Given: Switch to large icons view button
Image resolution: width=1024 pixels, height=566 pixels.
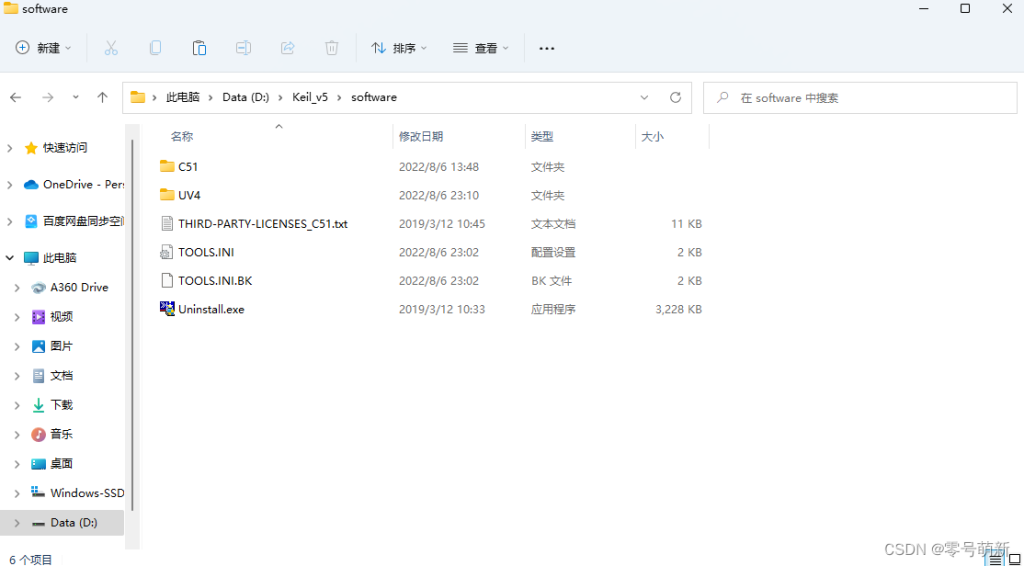Looking at the screenshot, I should [x=1014, y=559].
